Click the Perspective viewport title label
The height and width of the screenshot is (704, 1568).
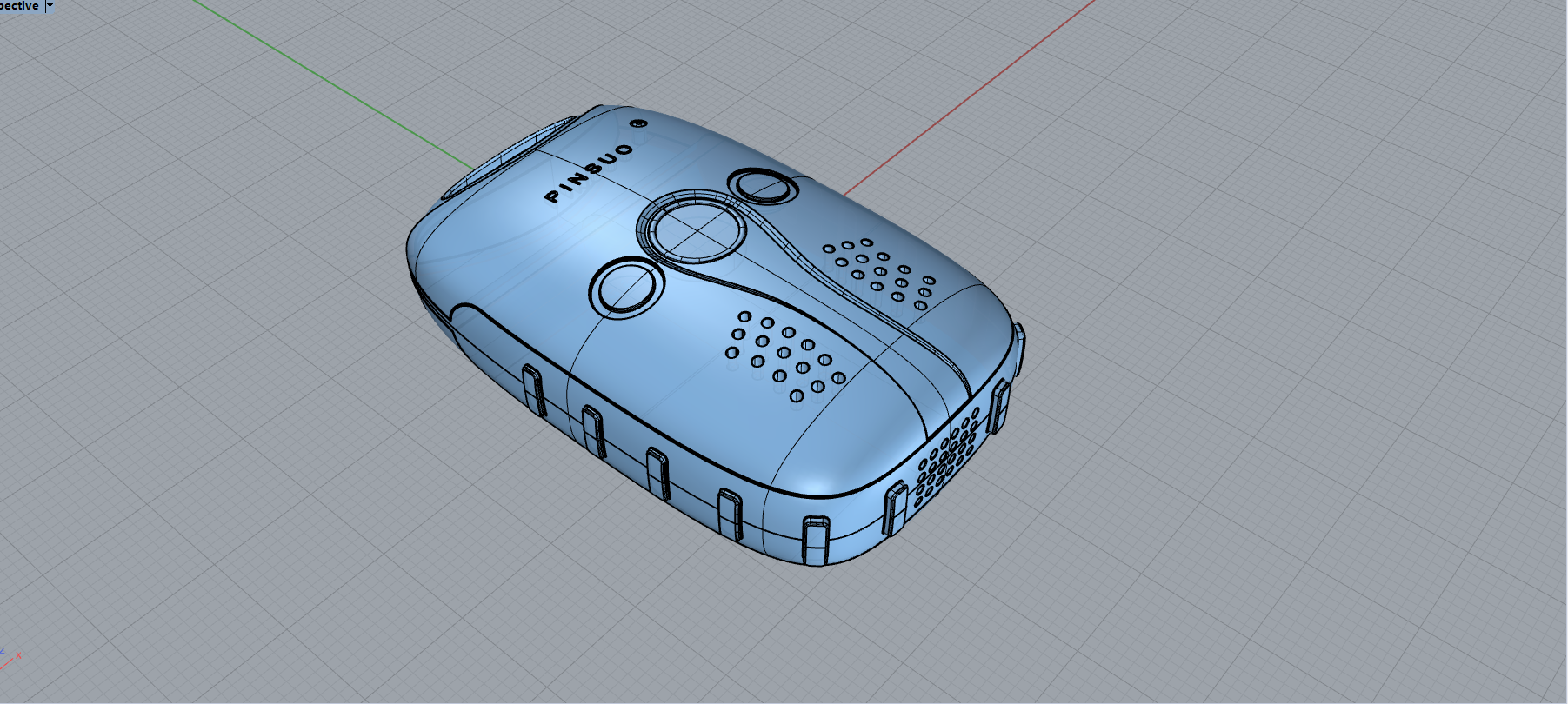pyautogui.click(x=19, y=5)
